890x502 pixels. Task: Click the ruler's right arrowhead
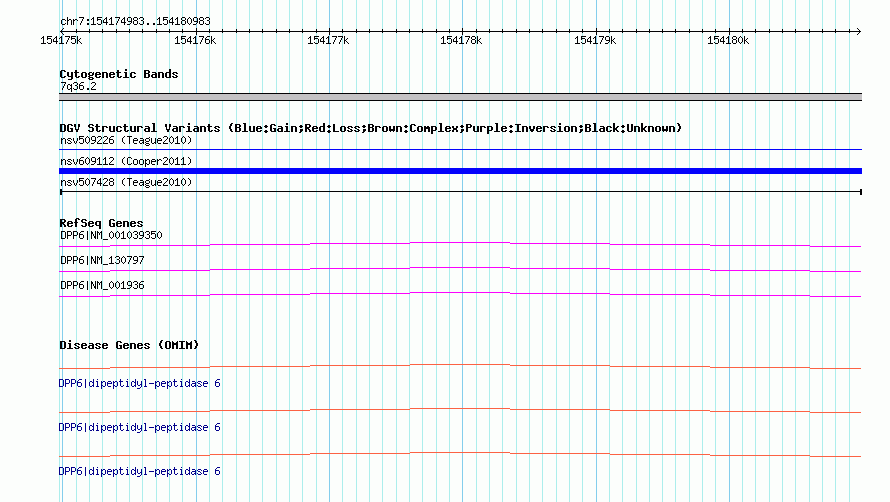[858, 31]
